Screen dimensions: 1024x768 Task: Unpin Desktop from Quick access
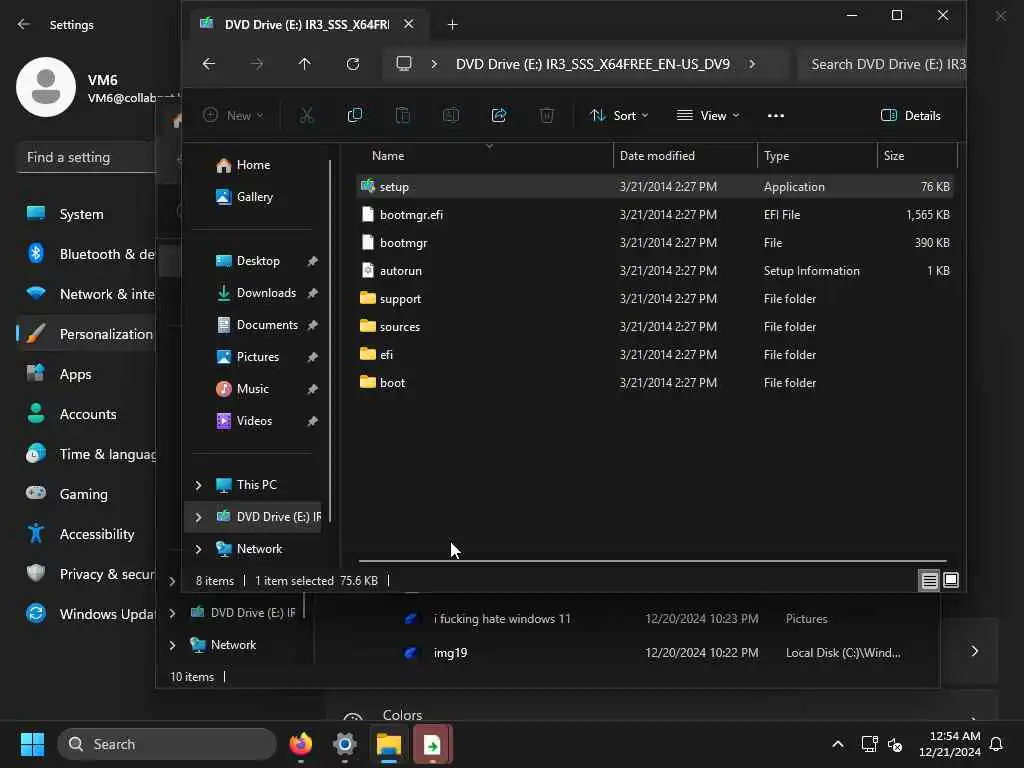(312, 261)
